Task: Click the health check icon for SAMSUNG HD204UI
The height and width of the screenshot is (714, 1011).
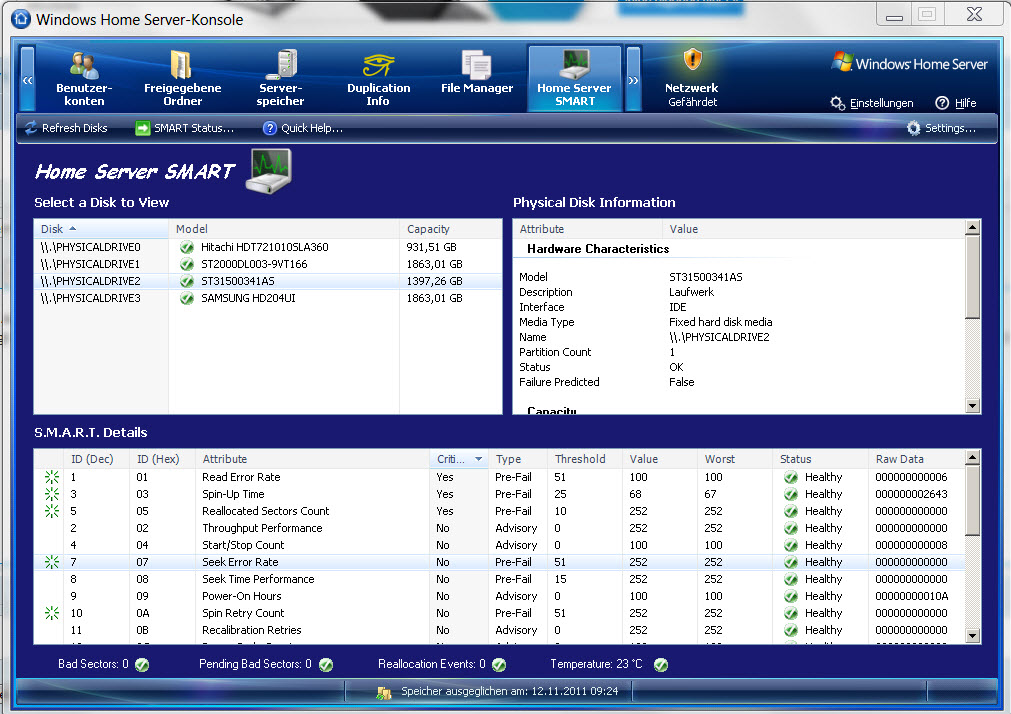Action: point(187,299)
